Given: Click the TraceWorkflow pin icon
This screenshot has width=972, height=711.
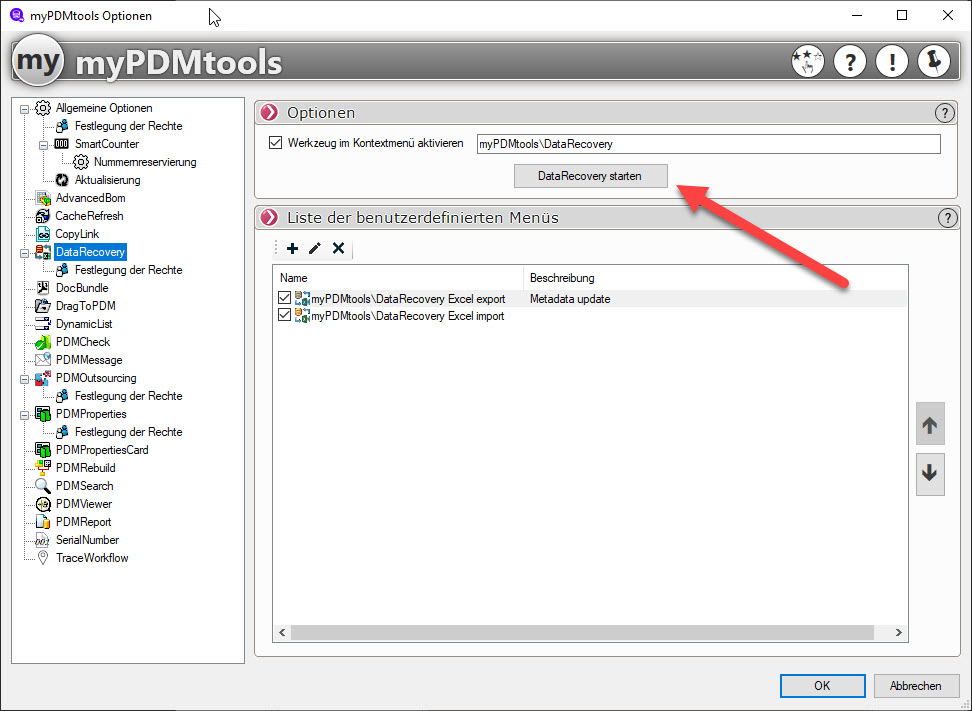Looking at the screenshot, I should click(43, 557).
